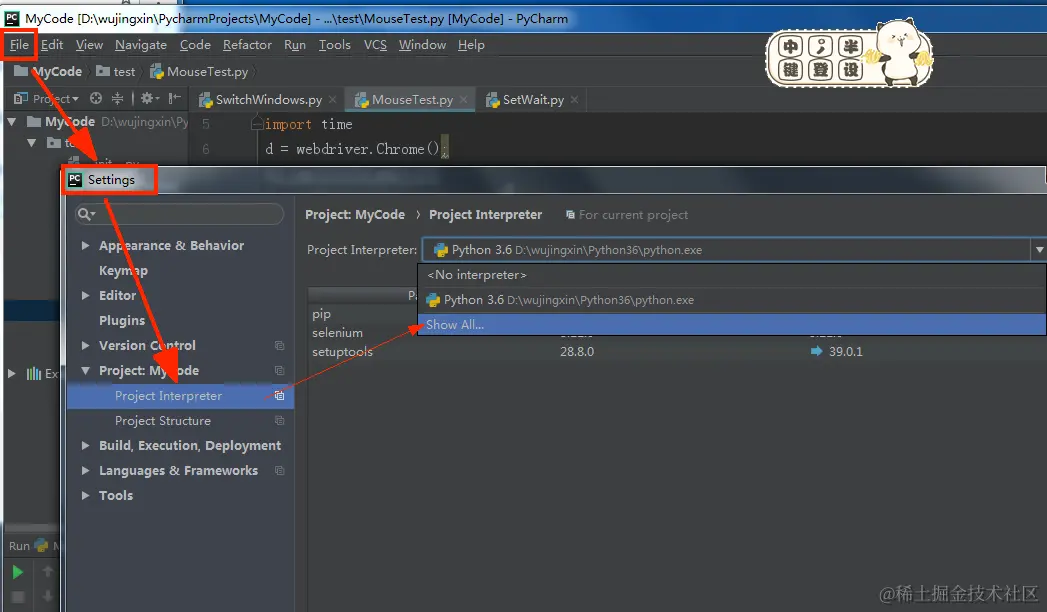Choose <No interpreter> from the dropdown
This screenshot has height=612, width=1047.
(732, 275)
